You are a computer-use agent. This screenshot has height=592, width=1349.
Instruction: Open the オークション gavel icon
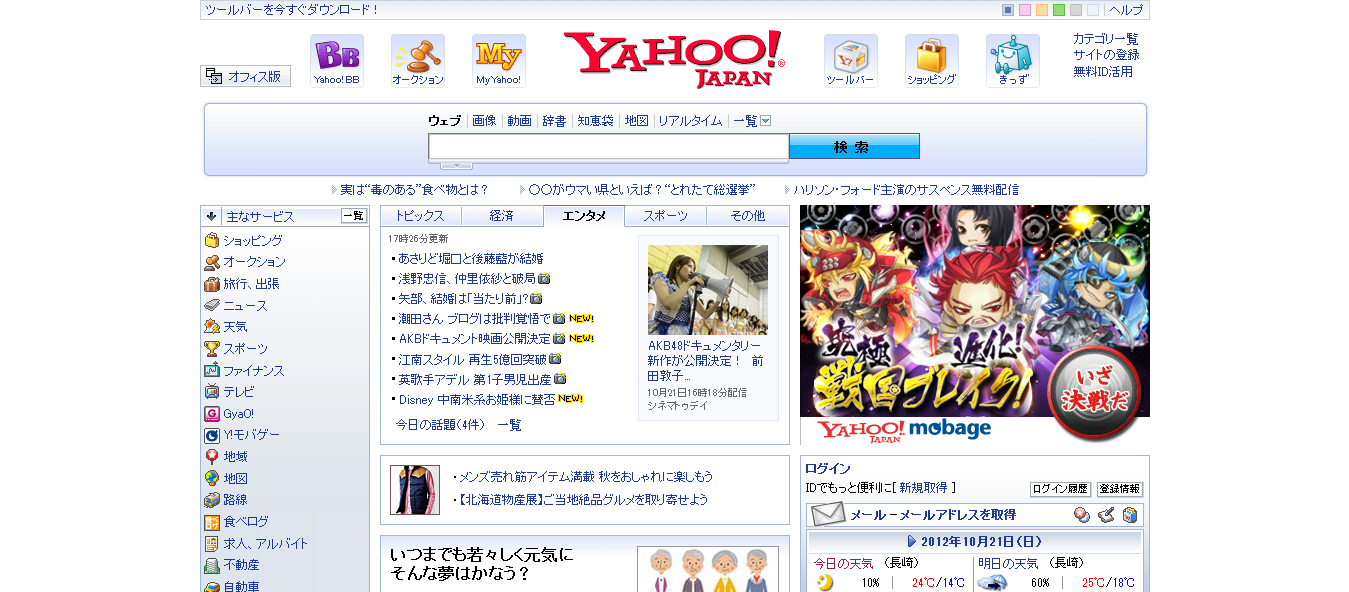click(418, 61)
